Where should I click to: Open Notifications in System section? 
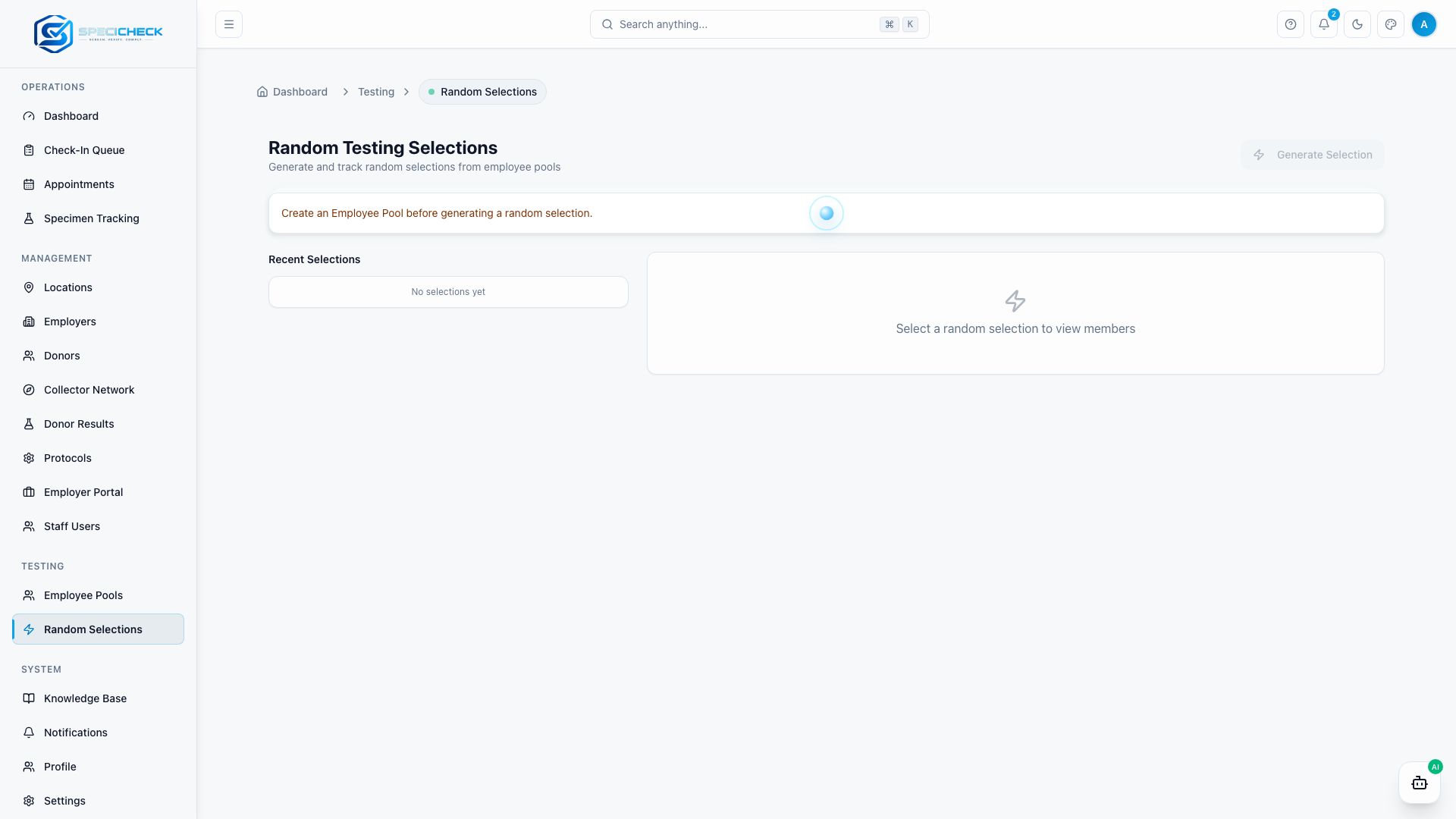click(x=99, y=733)
